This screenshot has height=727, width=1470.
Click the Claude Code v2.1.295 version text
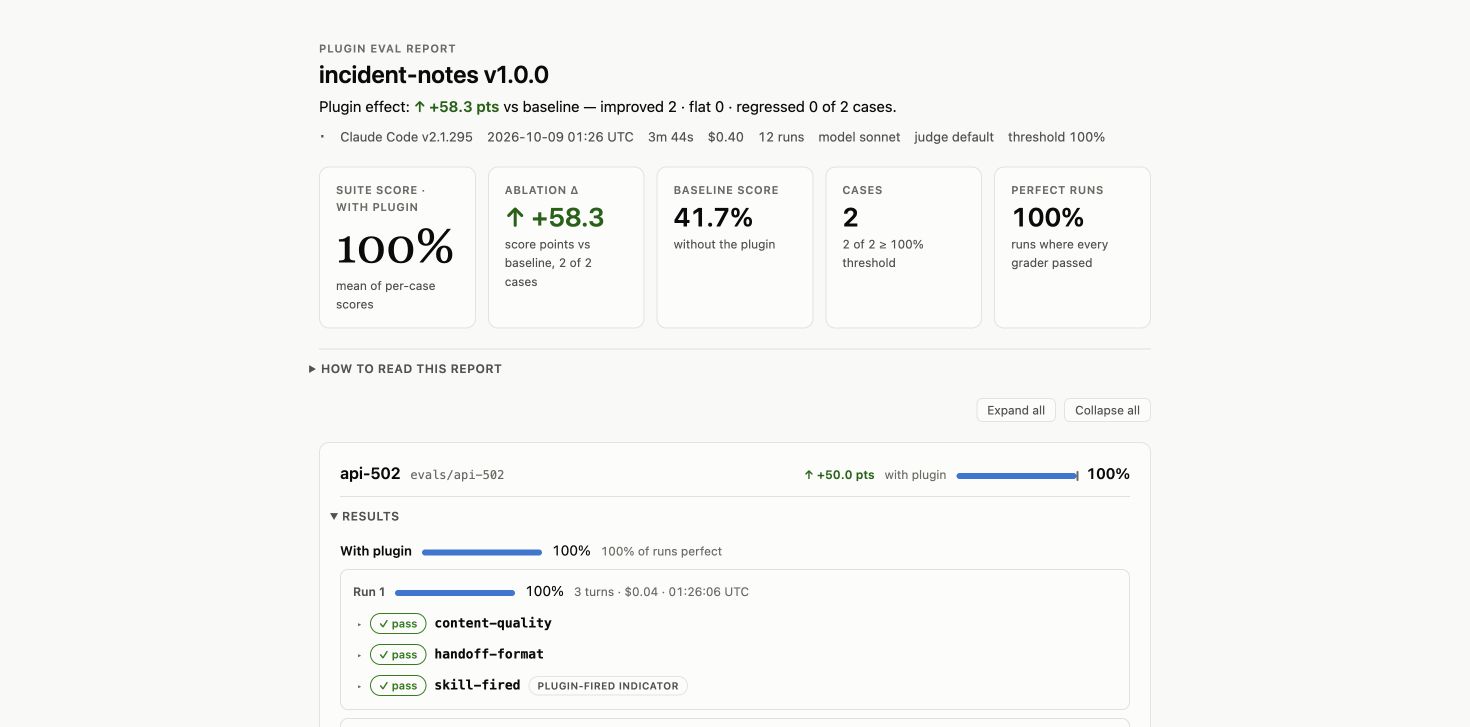pos(406,137)
